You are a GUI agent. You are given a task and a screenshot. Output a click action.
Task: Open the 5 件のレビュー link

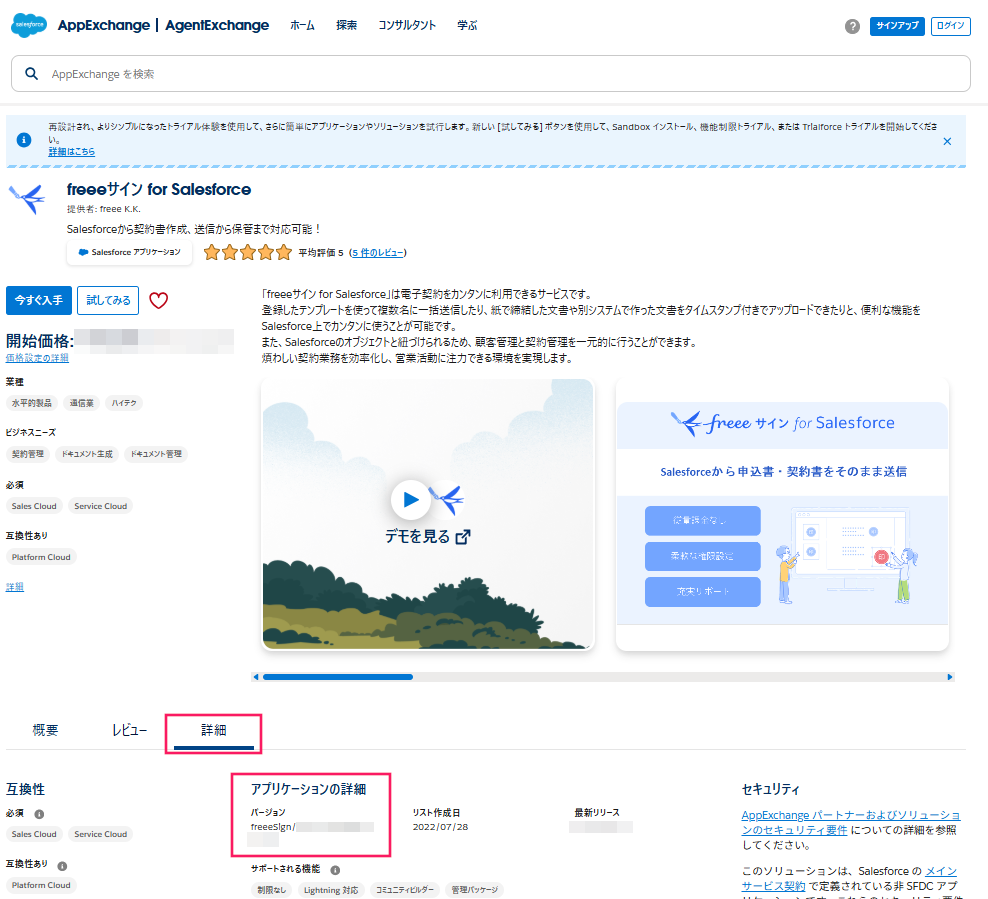point(377,253)
